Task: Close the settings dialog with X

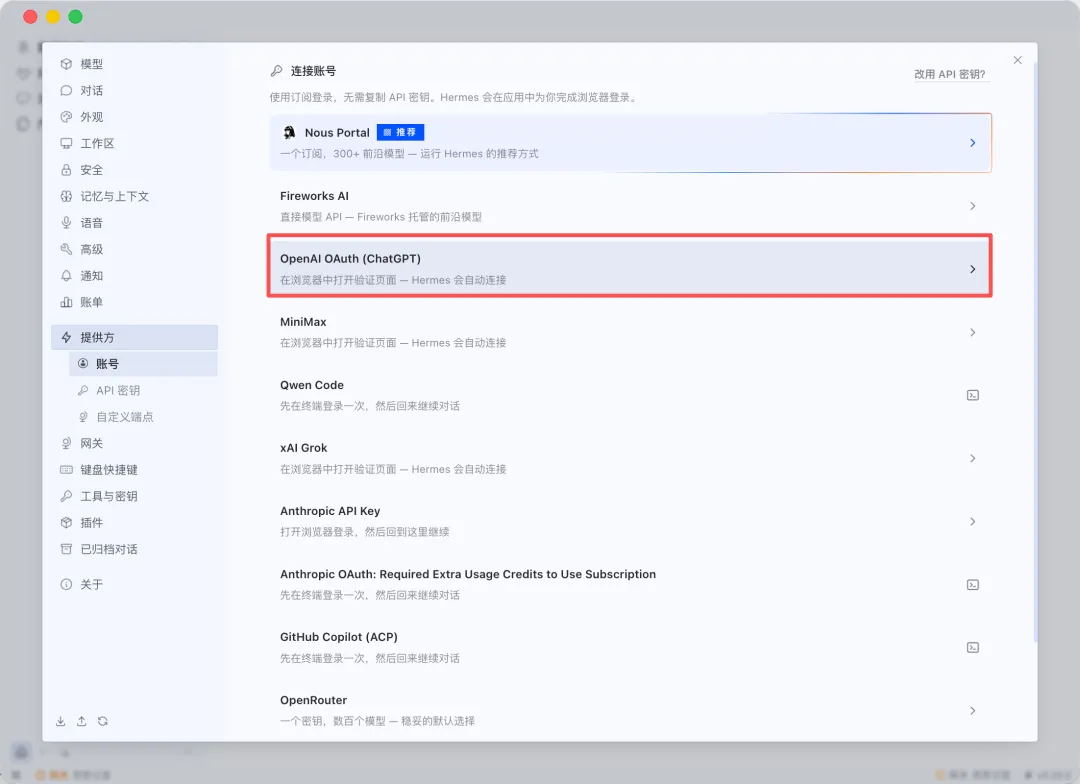Action: coord(1017,60)
